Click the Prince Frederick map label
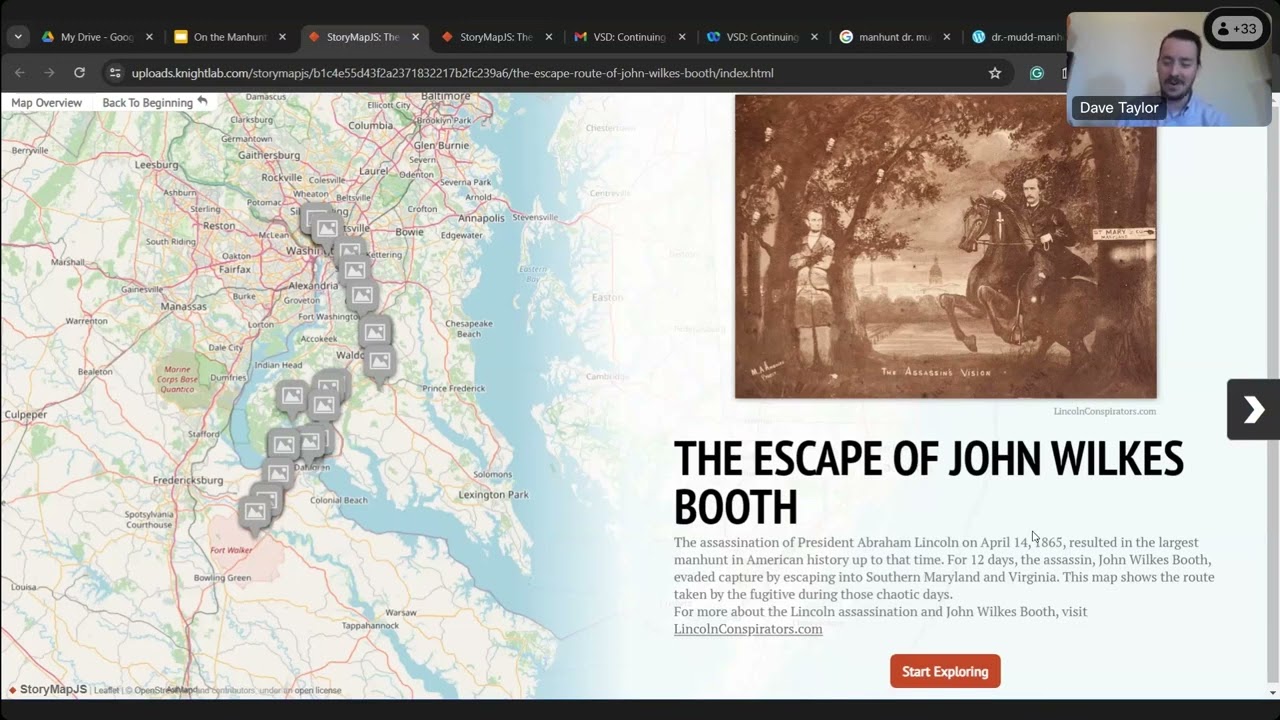Screen dimensions: 1280x720 pyautogui.click(x=453, y=388)
